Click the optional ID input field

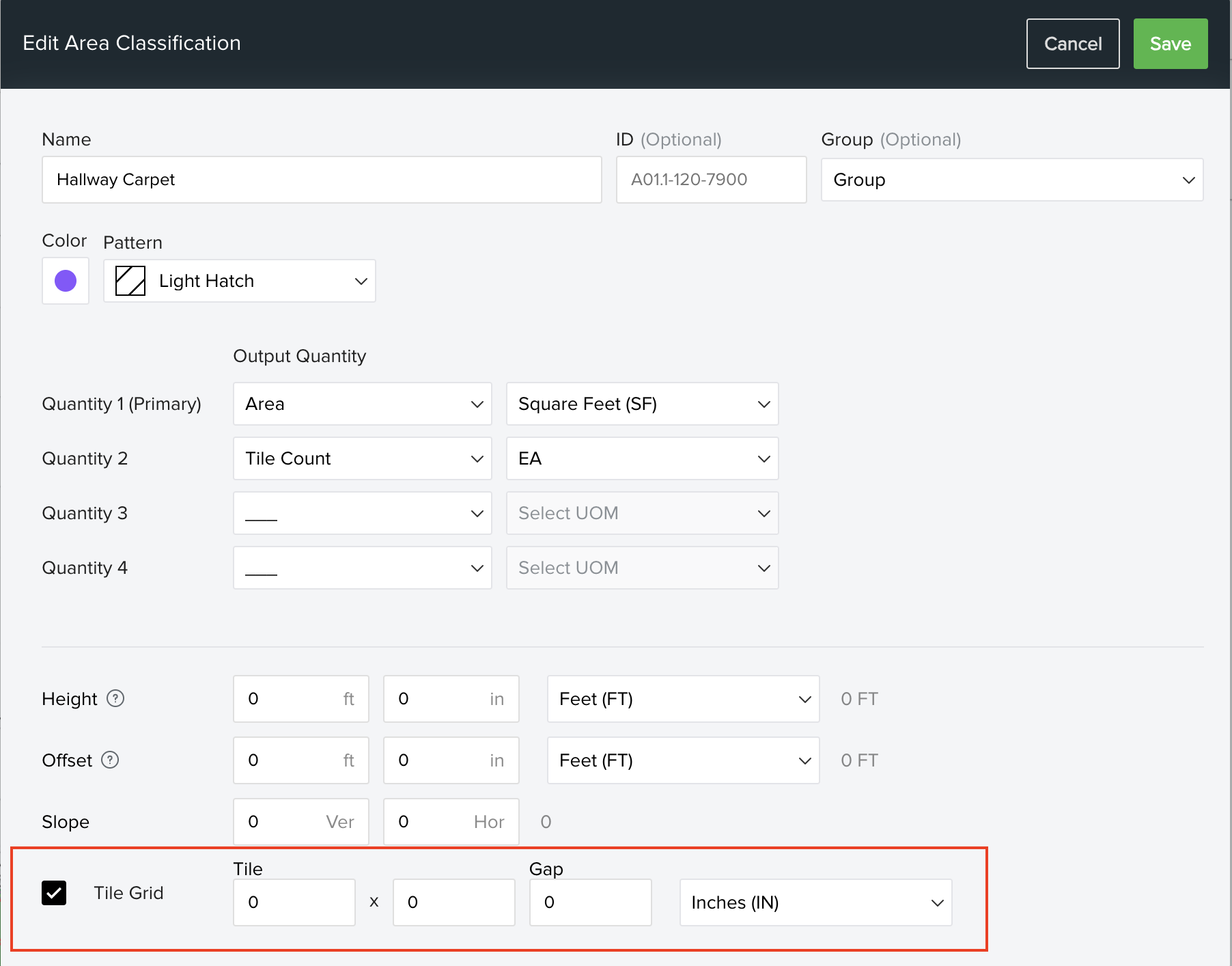tap(710, 180)
